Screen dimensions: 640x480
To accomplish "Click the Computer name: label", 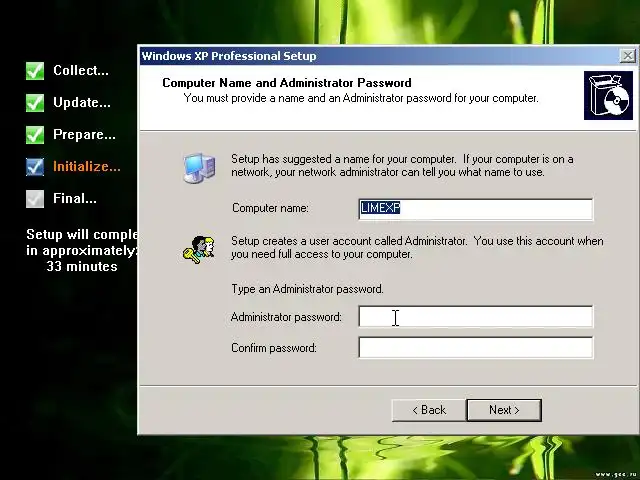I will click(270, 208).
